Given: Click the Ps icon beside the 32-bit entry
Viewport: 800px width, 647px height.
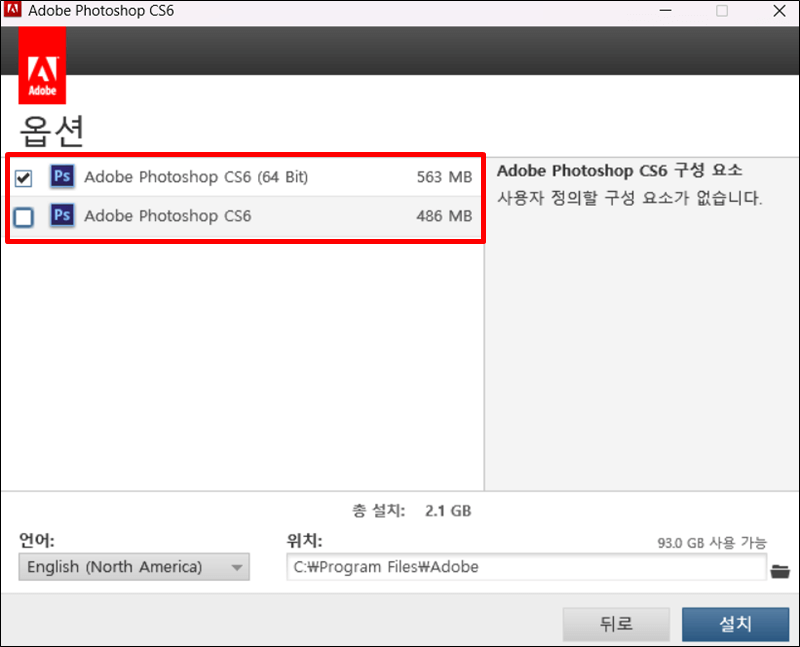Looking at the screenshot, I should (62, 216).
